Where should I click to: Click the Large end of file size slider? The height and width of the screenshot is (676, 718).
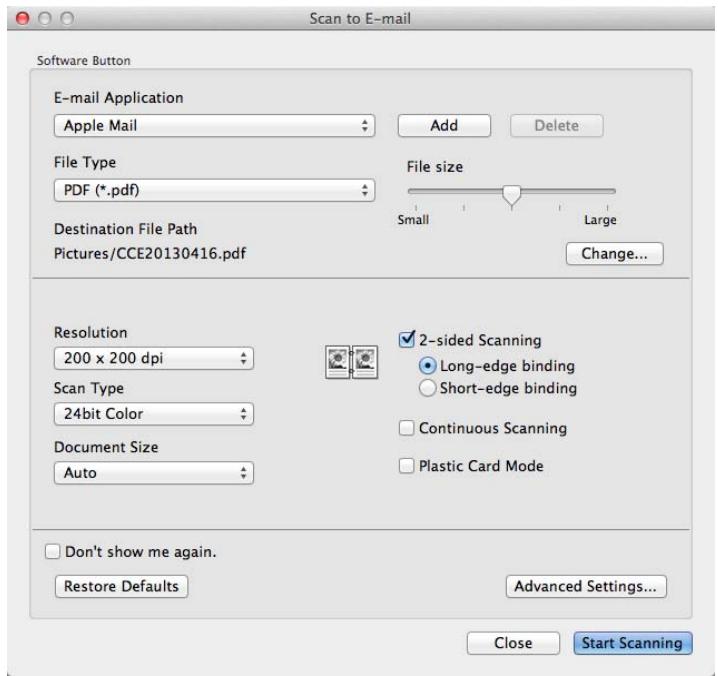click(x=600, y=220)
